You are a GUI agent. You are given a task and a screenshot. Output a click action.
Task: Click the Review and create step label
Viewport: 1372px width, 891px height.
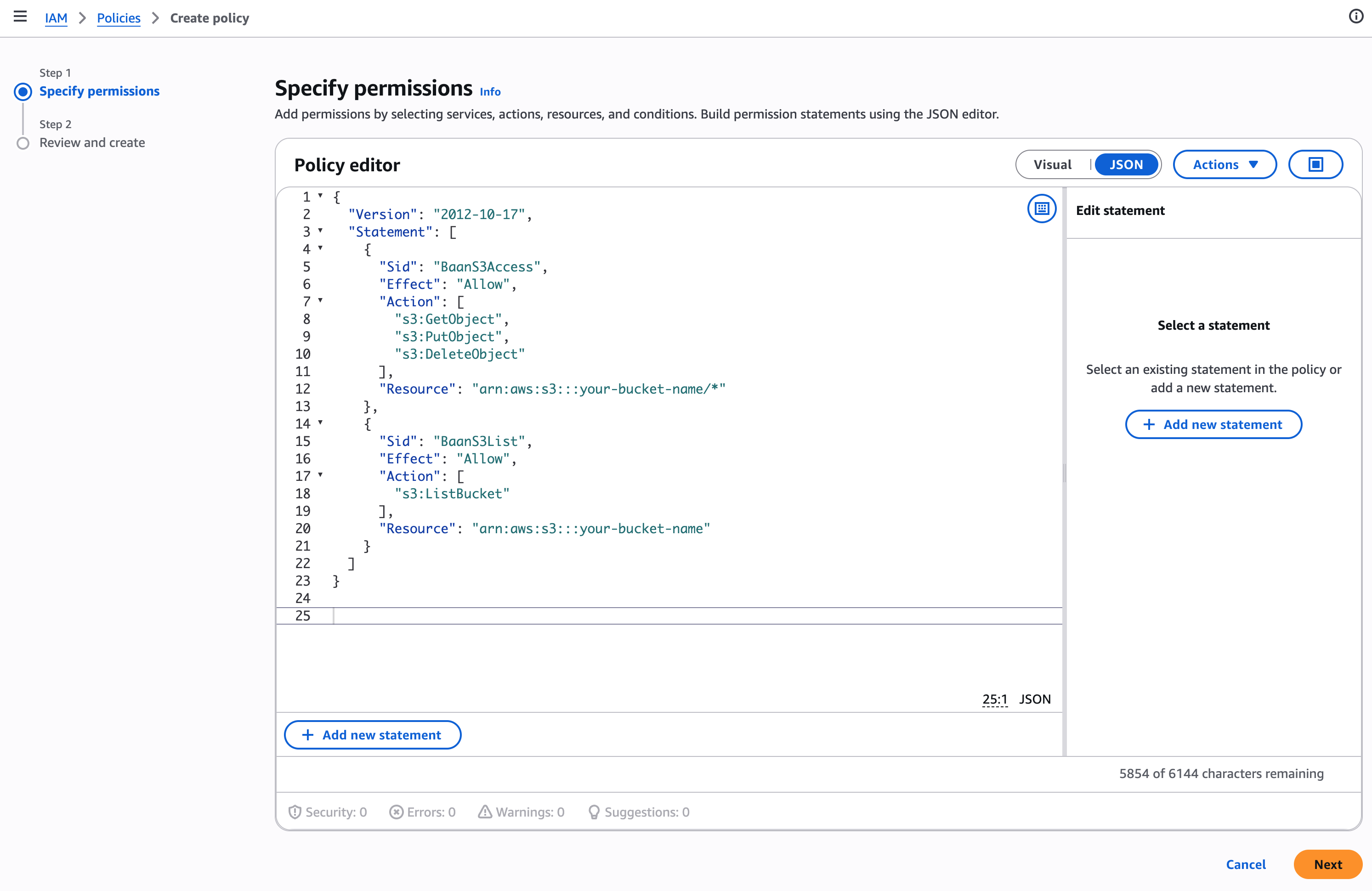pos(92,142)
